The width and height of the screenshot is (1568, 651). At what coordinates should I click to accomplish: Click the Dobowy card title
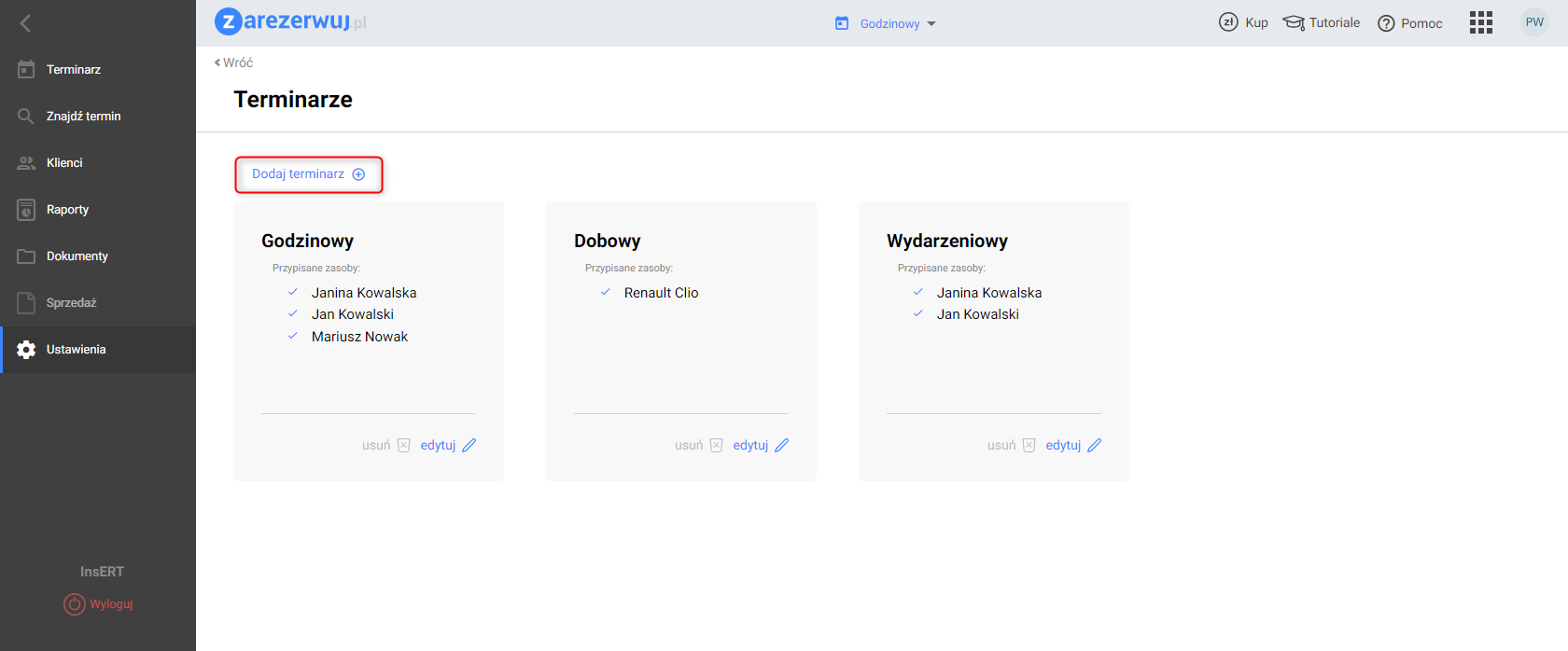[607, 241]
